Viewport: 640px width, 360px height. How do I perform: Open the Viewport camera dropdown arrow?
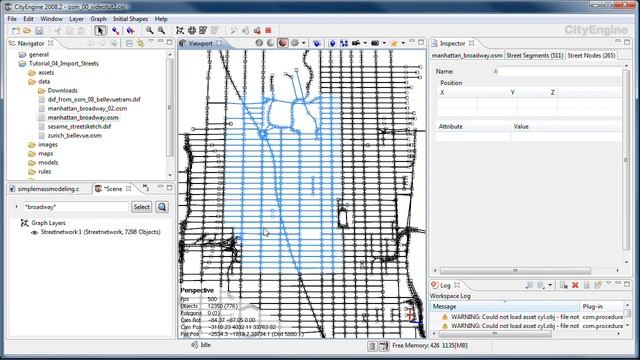[x=365, y=43]
